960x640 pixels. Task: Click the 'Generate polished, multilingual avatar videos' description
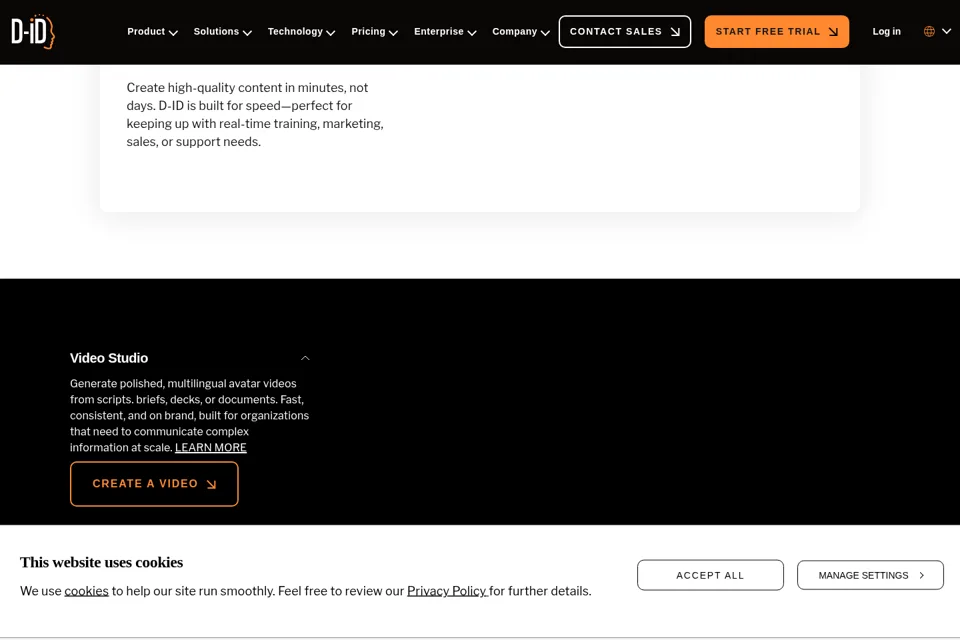190,415
